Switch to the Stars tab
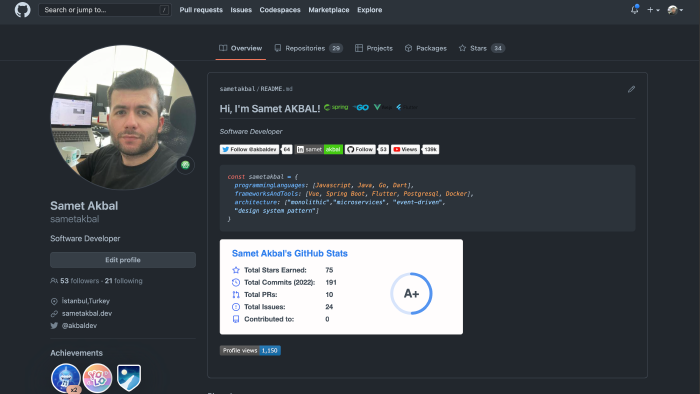This screenshot has width=700, height=394. (482, 48)
